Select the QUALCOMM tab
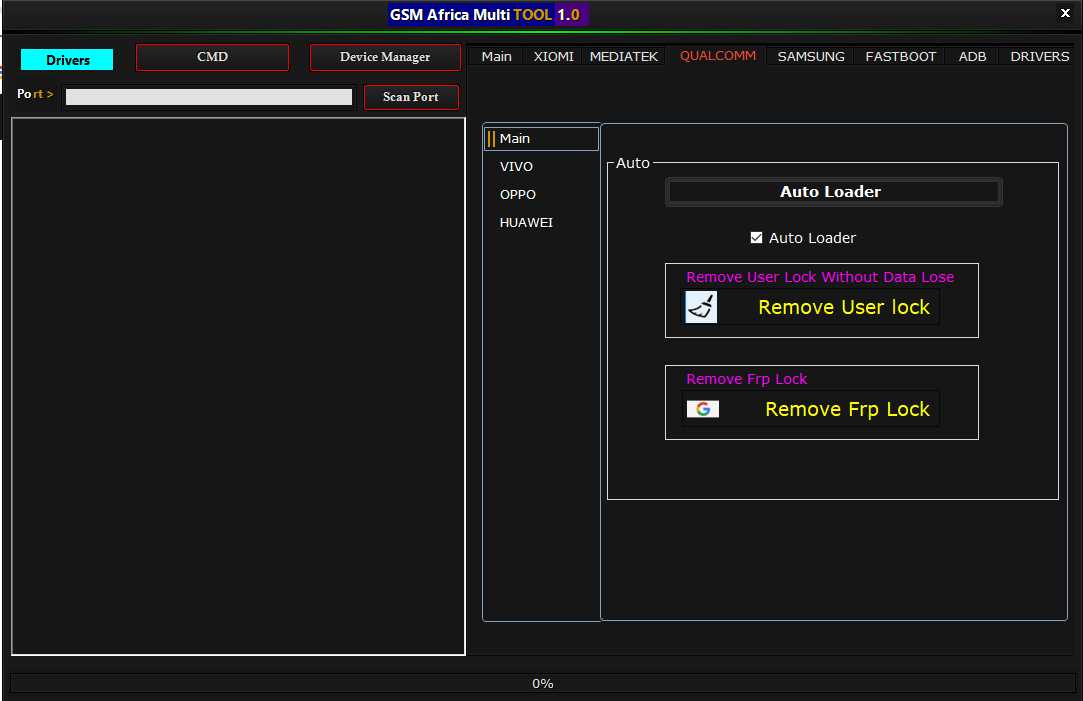The width and height of the screenshot is (1083, 701). (x=717, y=56)
